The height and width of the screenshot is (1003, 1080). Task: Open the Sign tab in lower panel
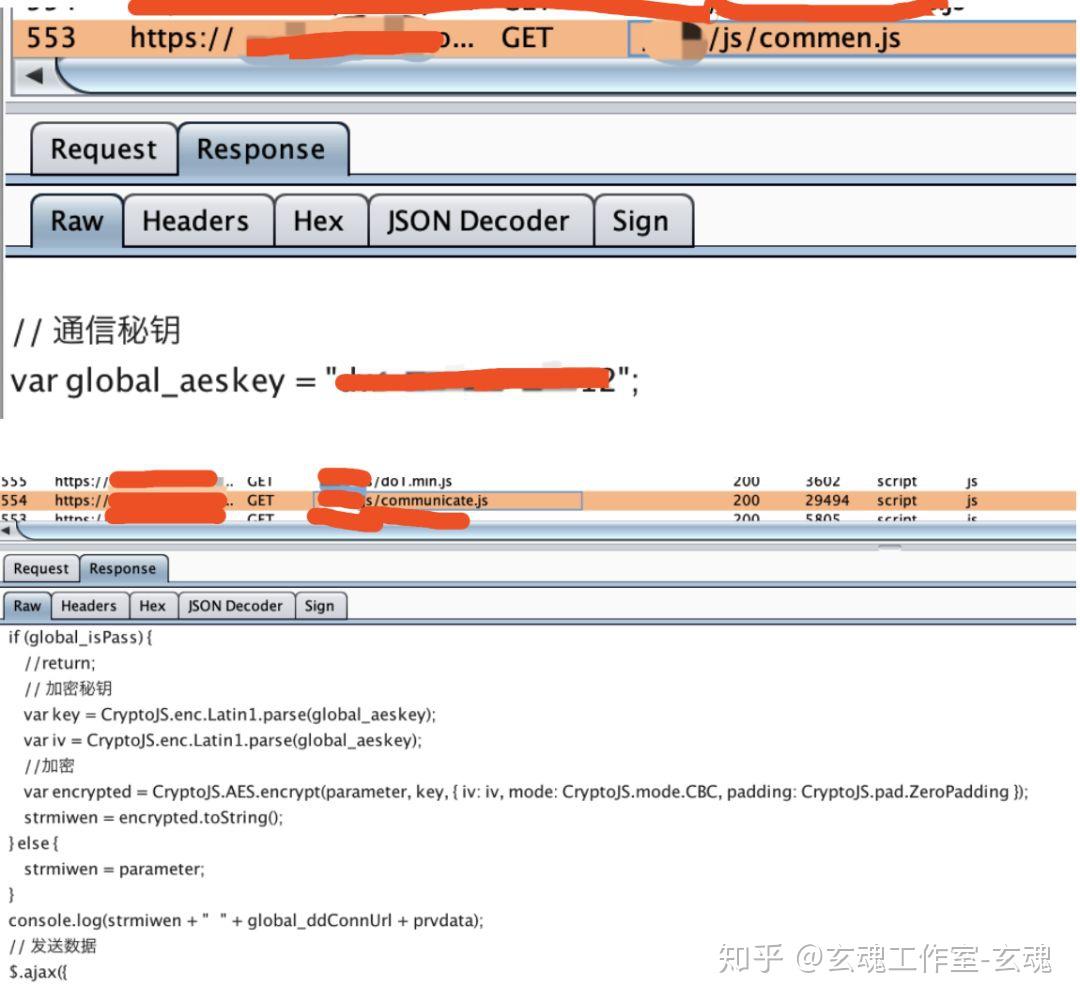pyautogui.click(x=320, y=606)
